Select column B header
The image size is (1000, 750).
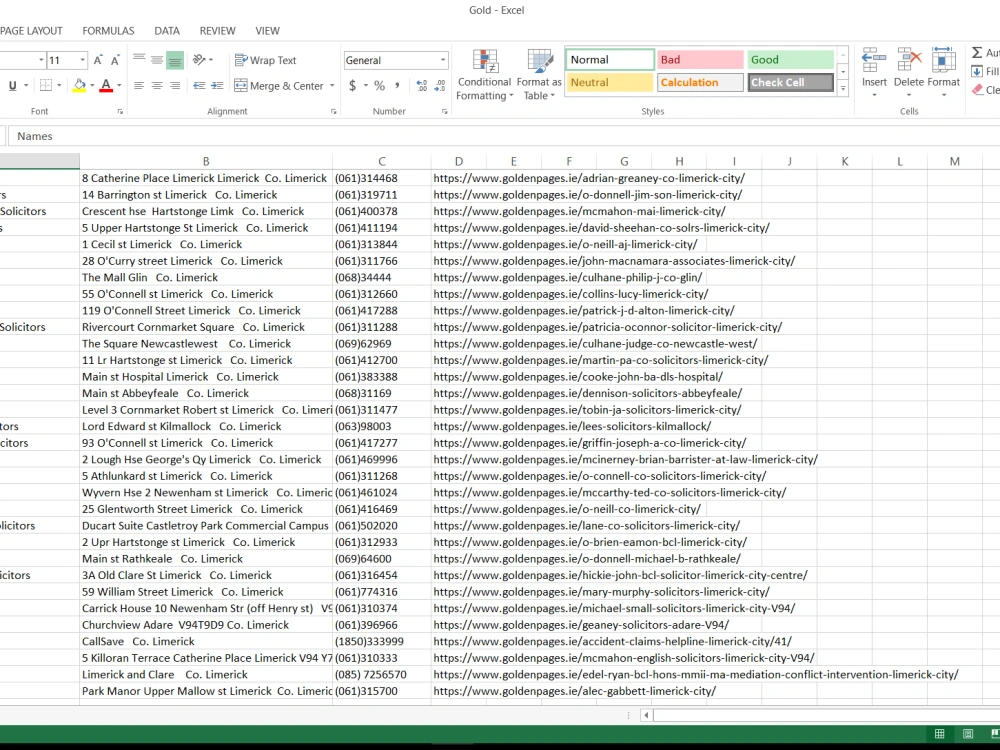[206, 161]
